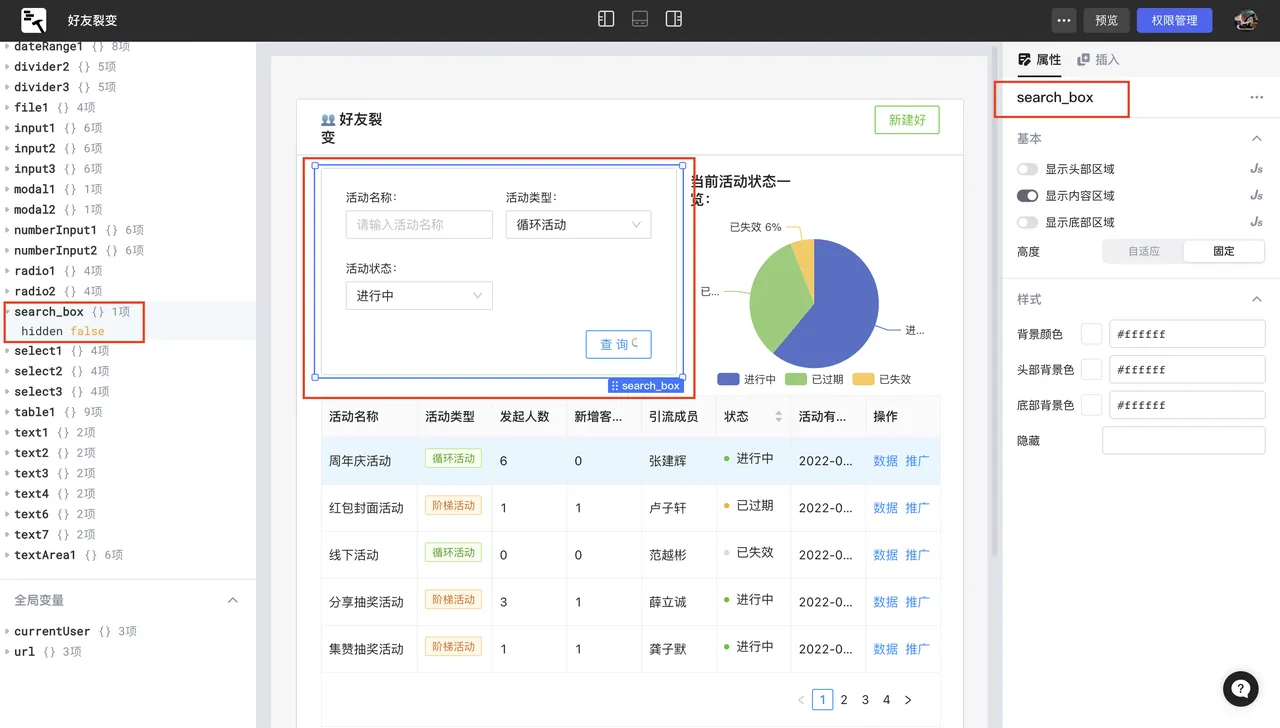The width and height of the screenshot is (1280, 728).
Task: Click the 权限管理 button
Action: (1174, 20)
